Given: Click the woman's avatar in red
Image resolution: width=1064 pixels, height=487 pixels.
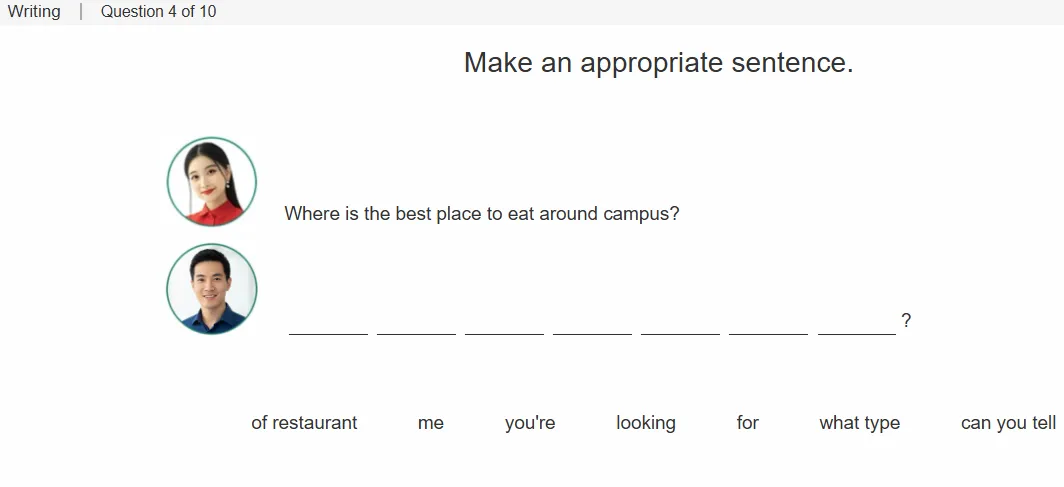Looking at the screenshot, I should 212,182.
